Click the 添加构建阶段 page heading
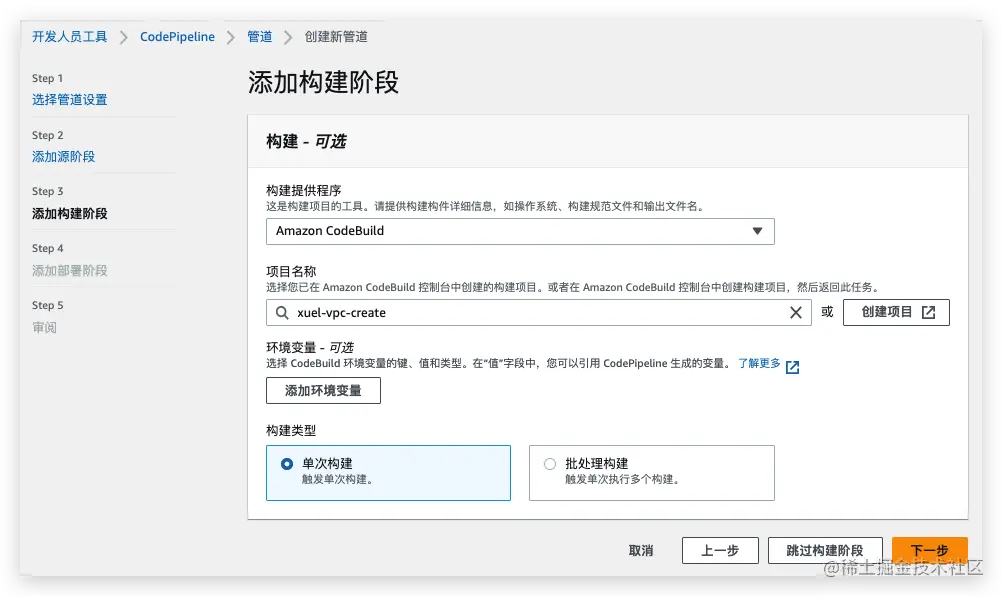Screen dimensions: 1002x596 323,82
